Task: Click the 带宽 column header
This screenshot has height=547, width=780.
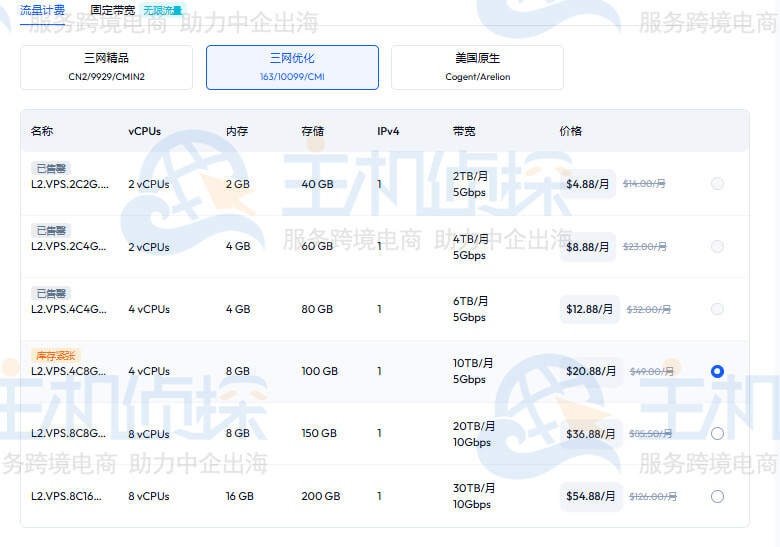Action: tap(464, 131)
